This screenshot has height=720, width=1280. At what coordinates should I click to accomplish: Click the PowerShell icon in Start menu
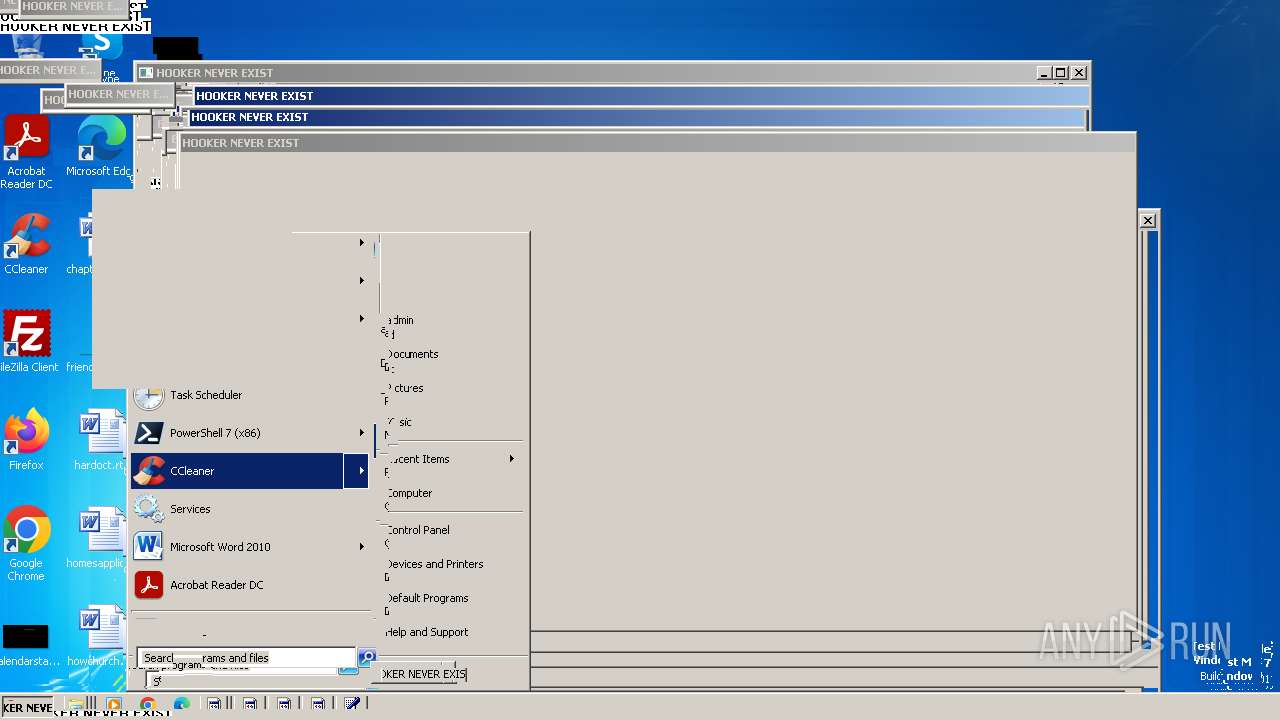(149, 433)
